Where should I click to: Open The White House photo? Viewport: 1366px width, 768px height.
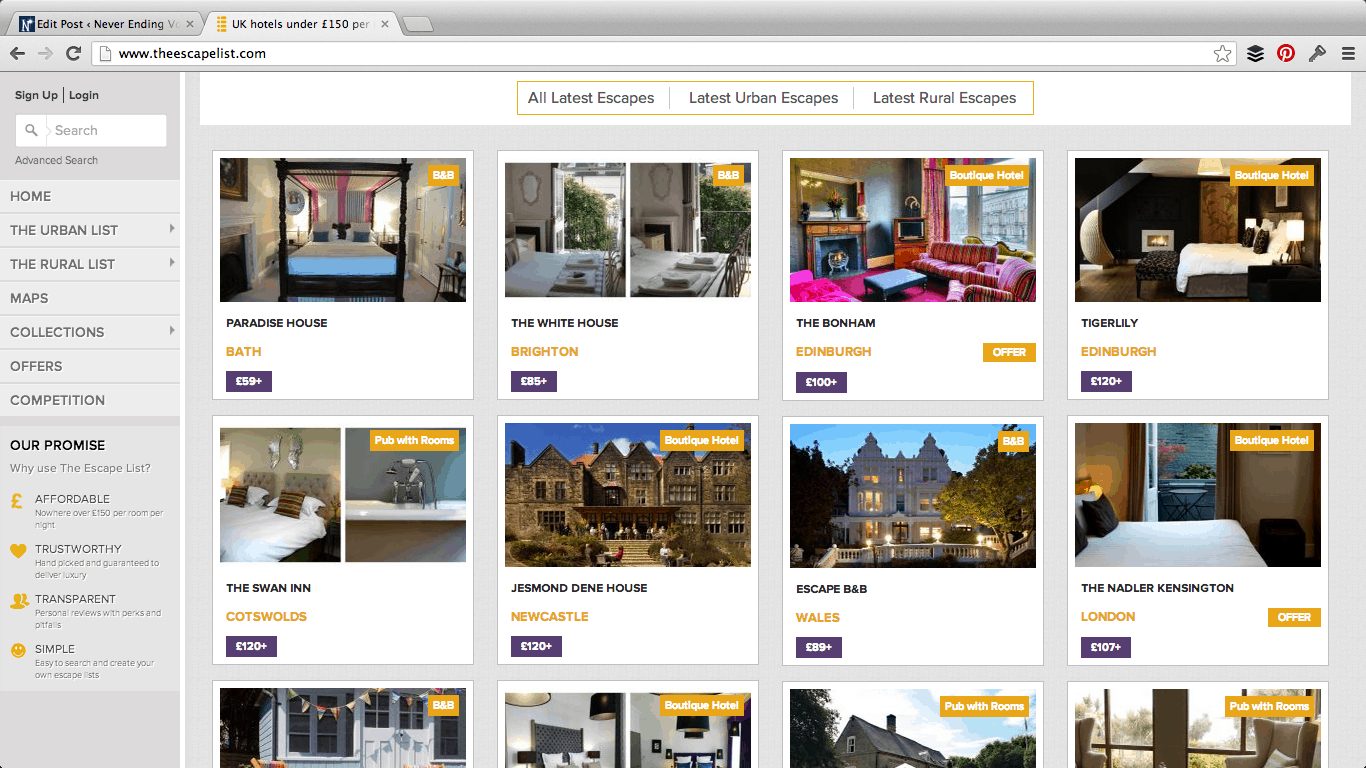point(628,230)
